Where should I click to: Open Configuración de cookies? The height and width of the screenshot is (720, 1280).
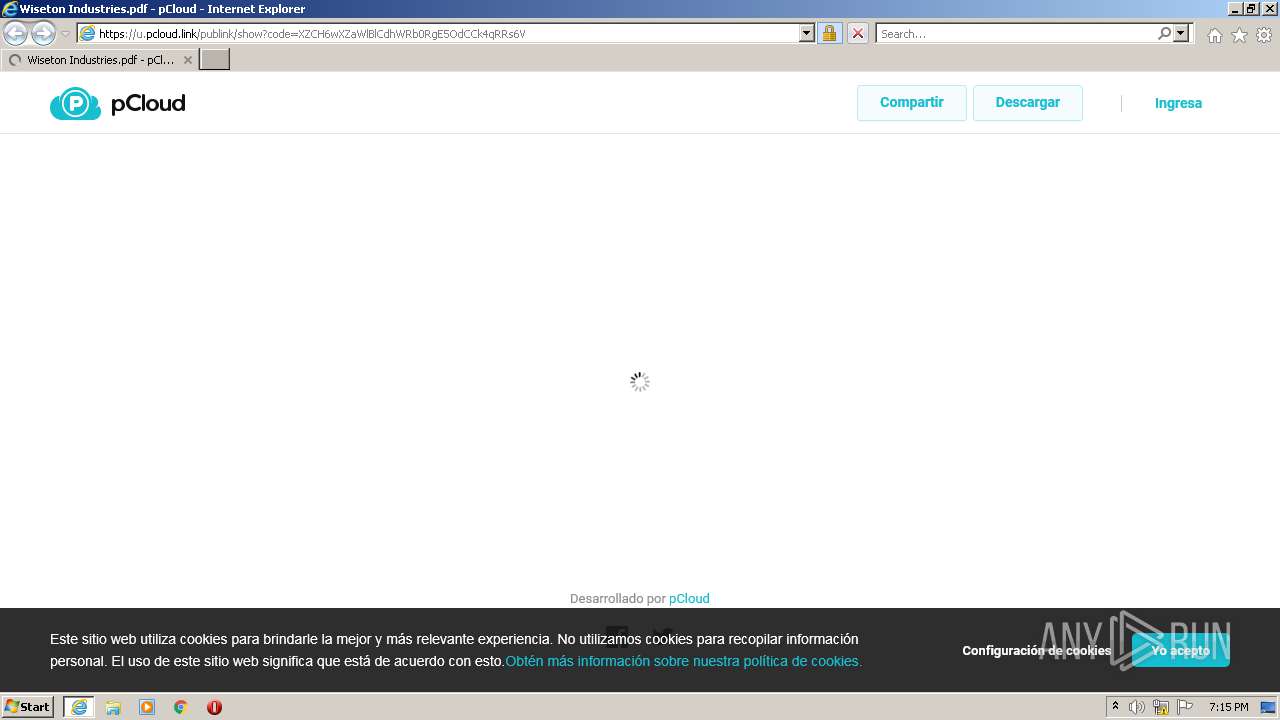tap(1036, 650)
